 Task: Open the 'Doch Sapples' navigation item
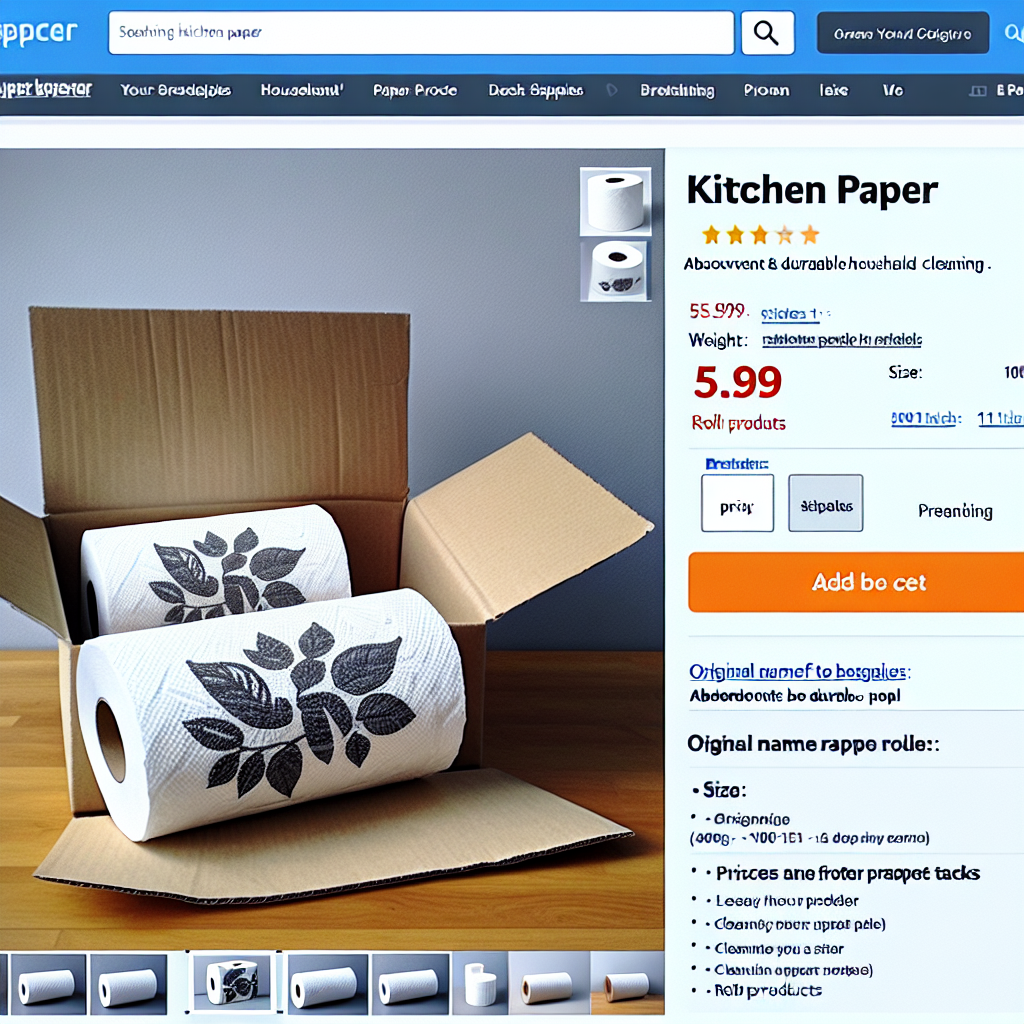(x=536, y=90)
